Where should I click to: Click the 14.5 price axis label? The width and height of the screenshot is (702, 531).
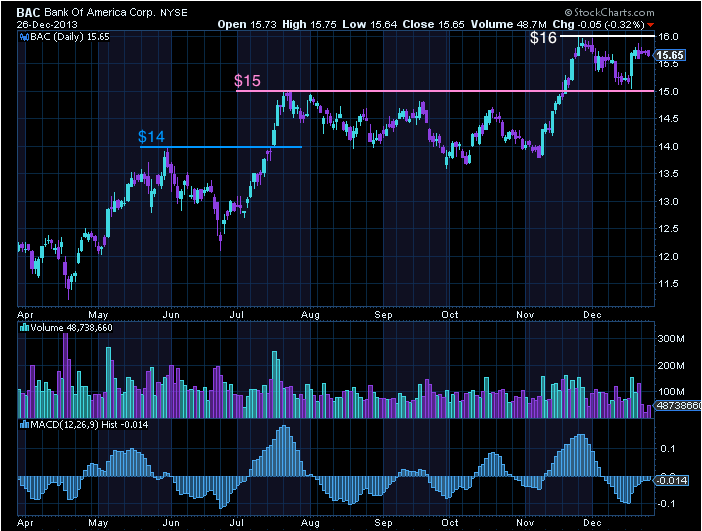pyautogui.click(x=668, y=119)
